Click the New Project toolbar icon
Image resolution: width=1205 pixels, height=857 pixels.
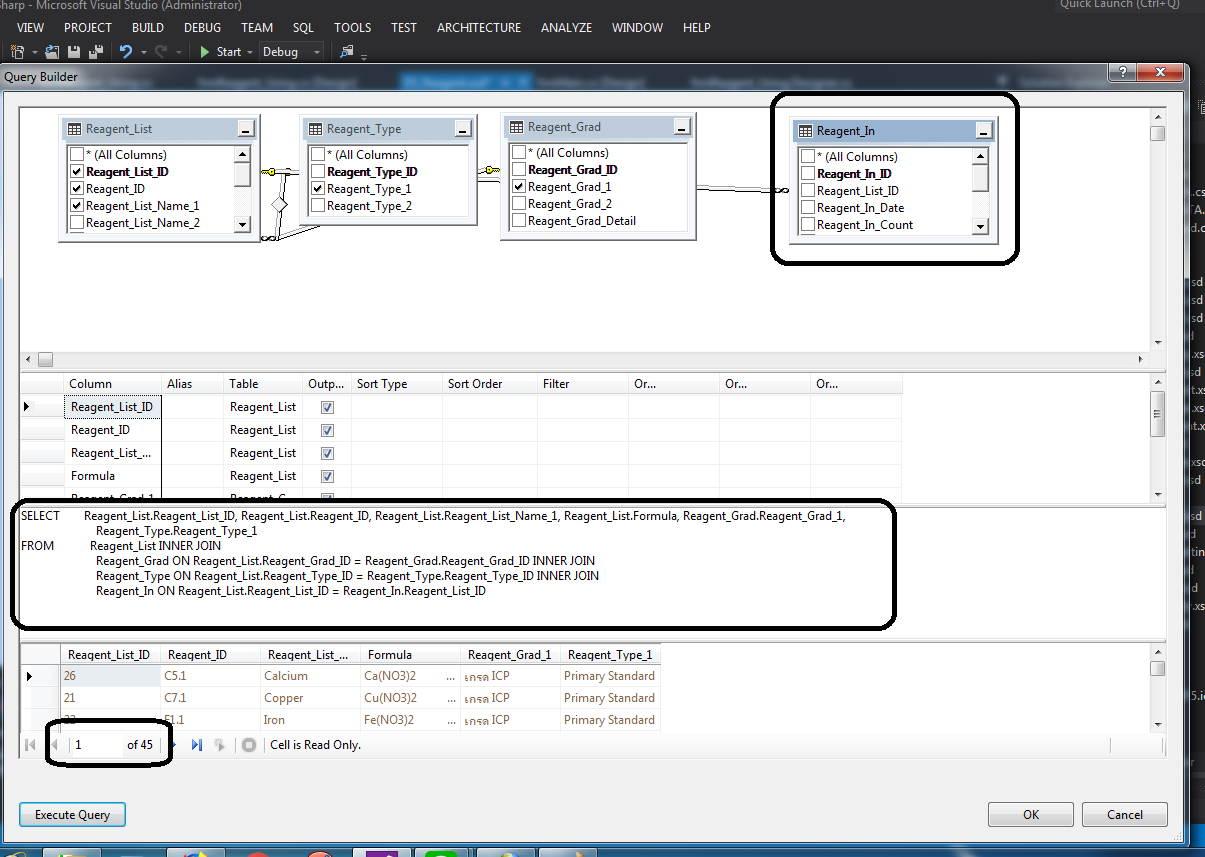[18, 52]
